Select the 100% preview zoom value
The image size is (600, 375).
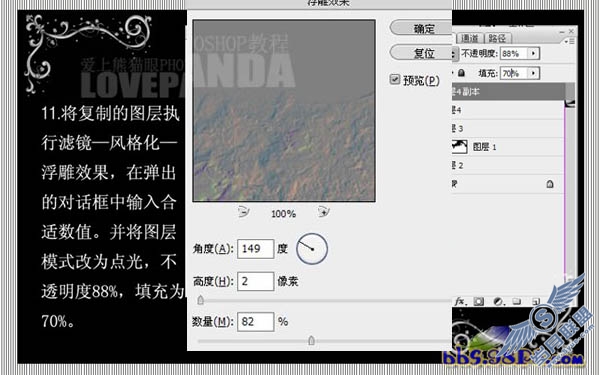pyautogui.click(x=284, y=214)
